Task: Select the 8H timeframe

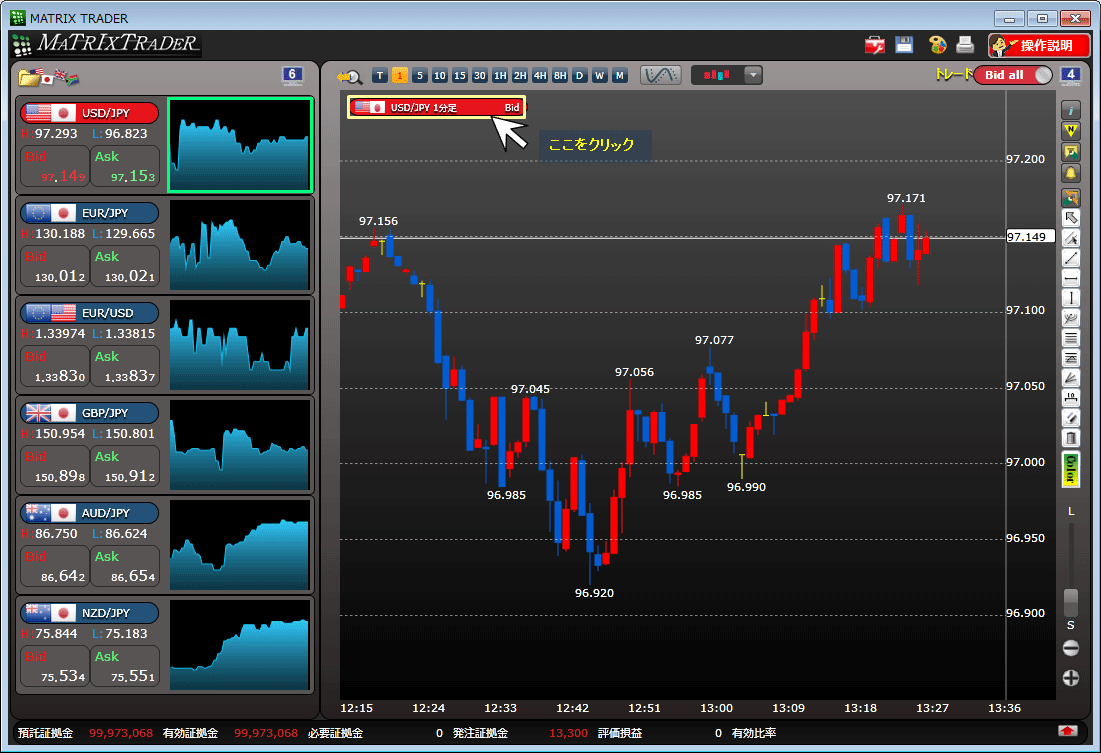Action: tap(560, 75)
